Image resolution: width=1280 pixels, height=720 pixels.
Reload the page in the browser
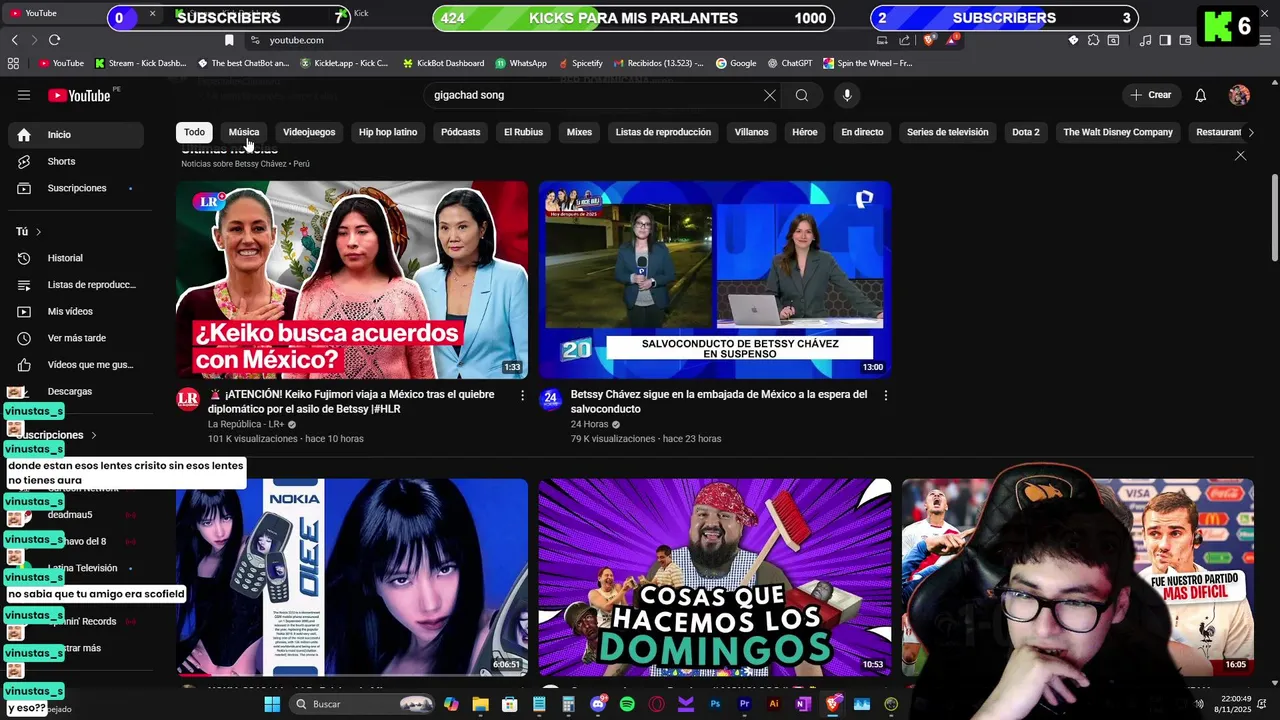(54, 40)
